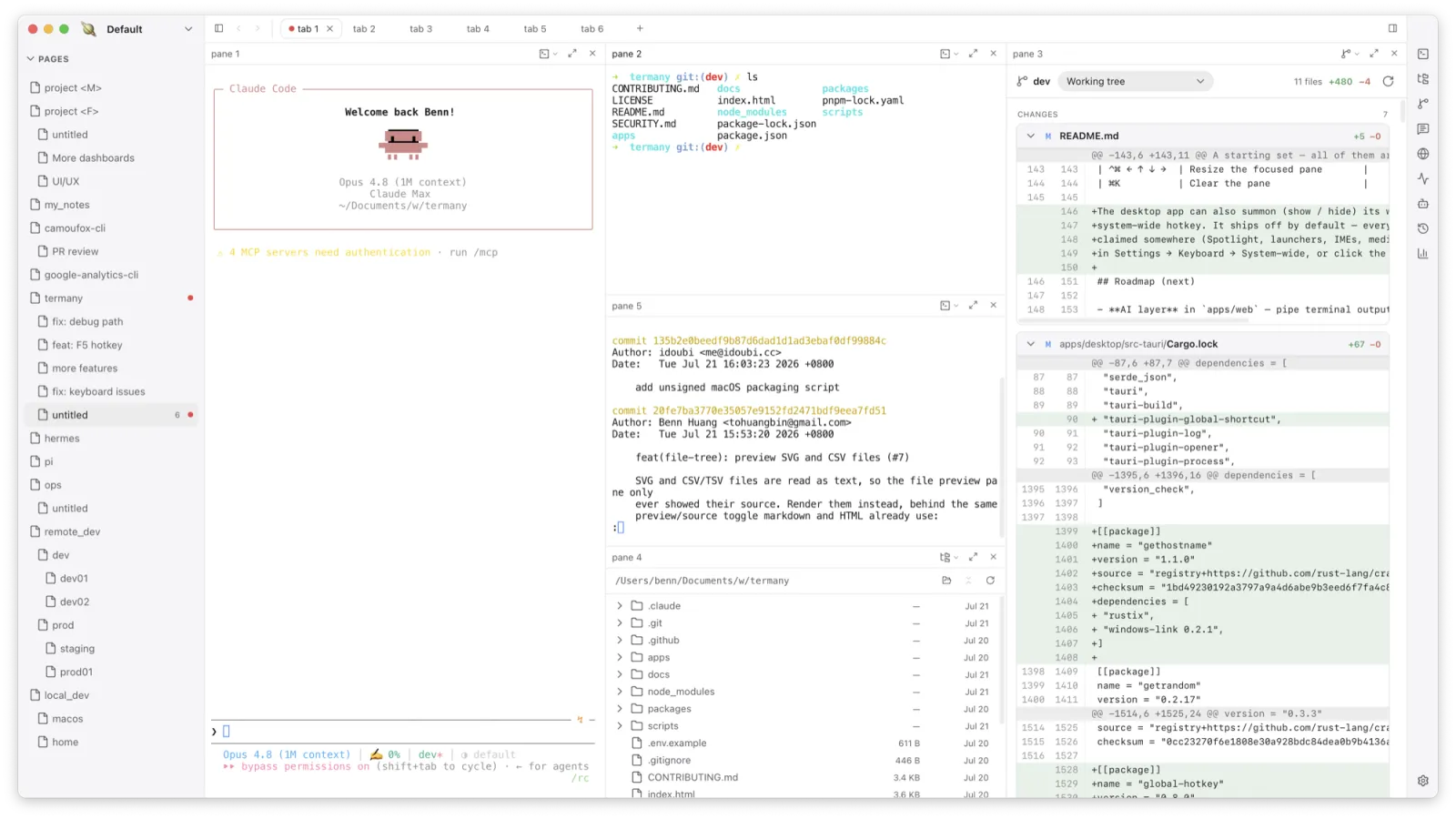Open the robot agent icon in right sidebar

1423,204
